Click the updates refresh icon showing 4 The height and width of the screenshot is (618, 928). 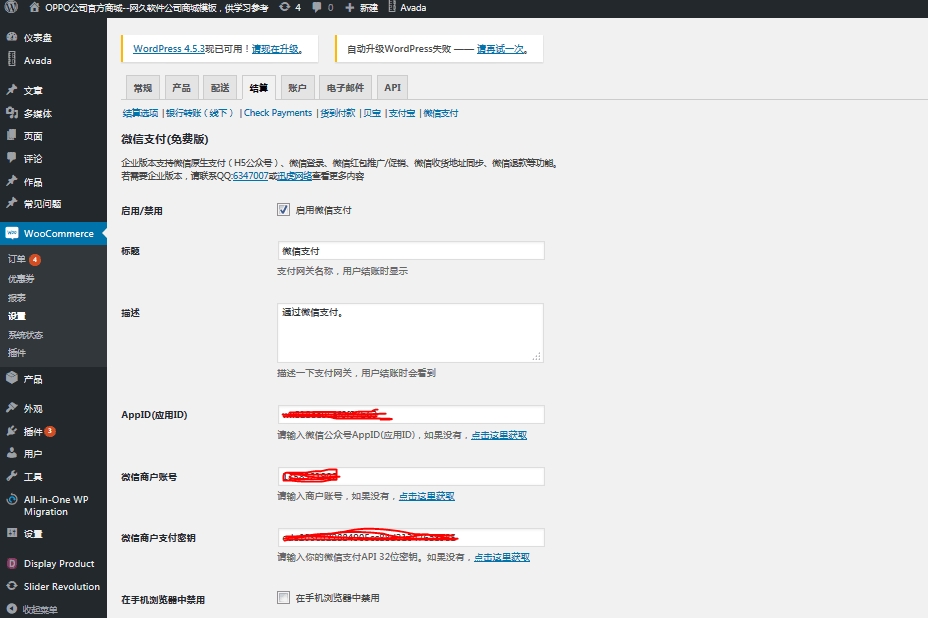click(286, 7)
